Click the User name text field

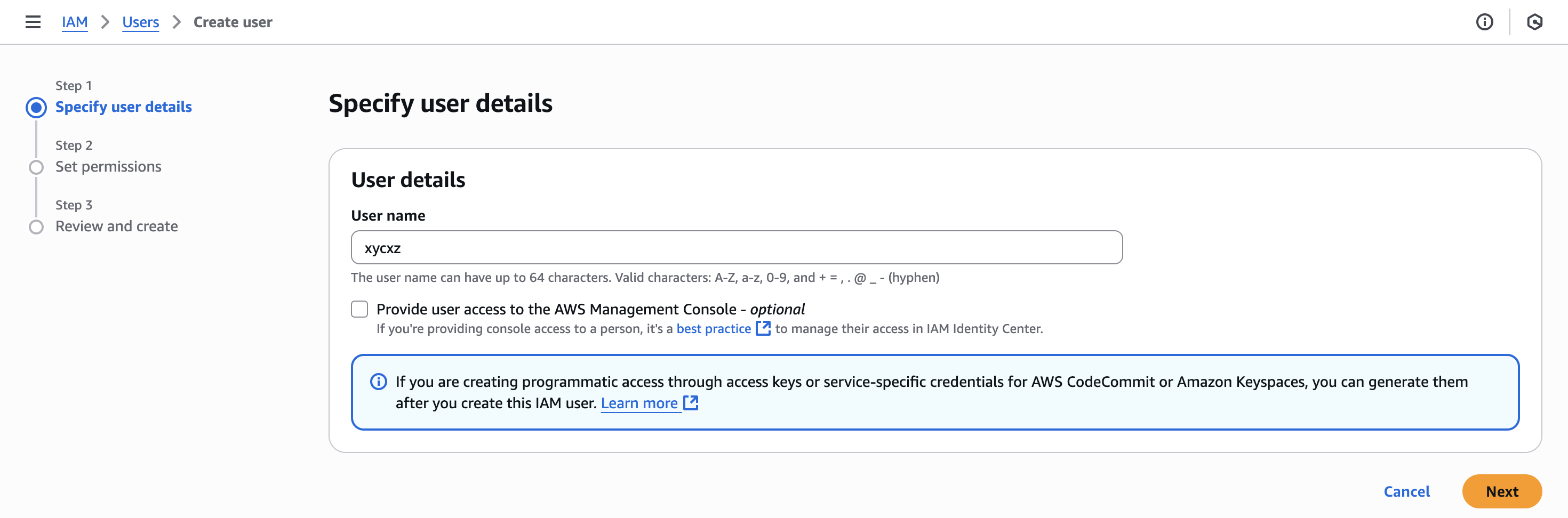point(737,247)
